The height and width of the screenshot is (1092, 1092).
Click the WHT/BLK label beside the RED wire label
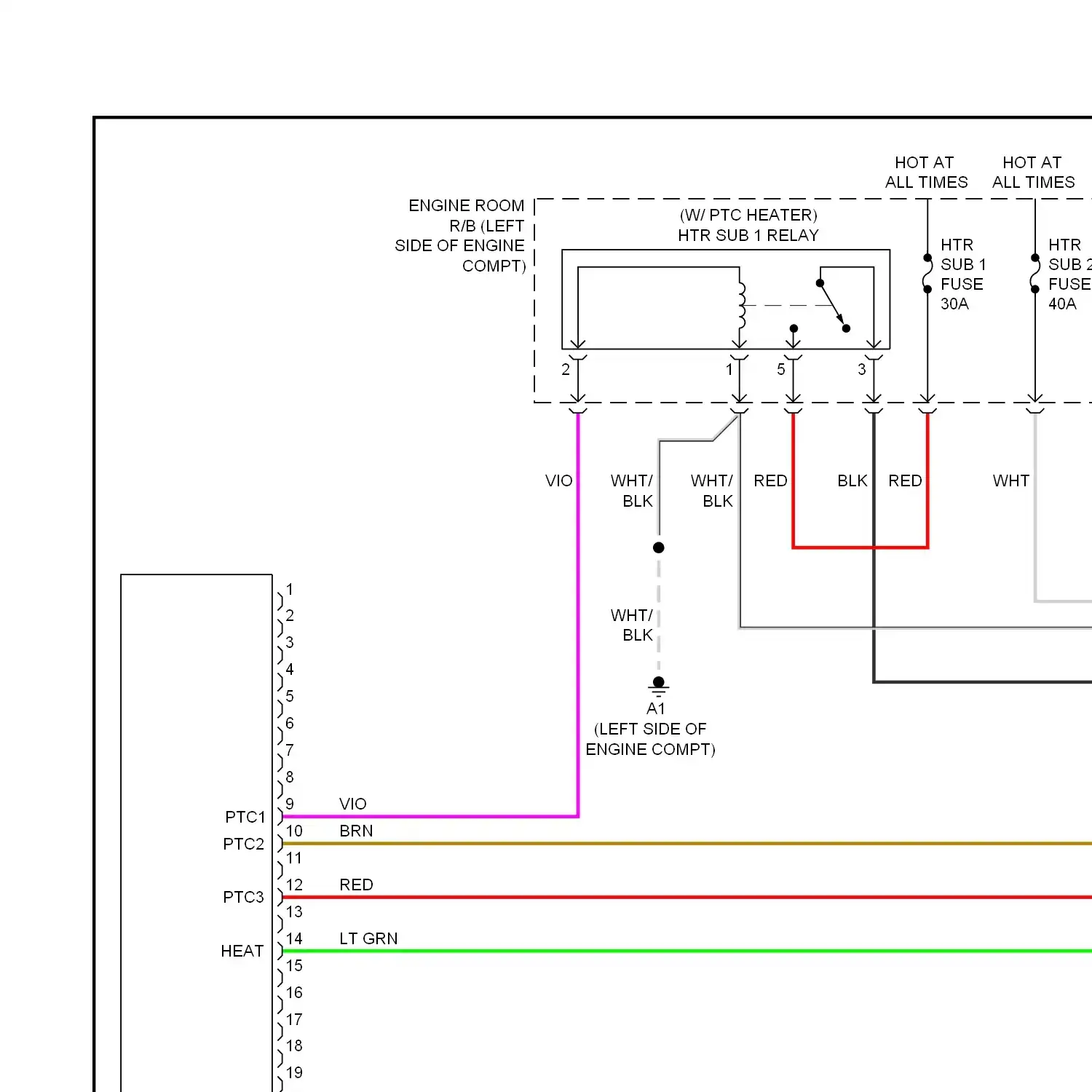click(712, 491)
